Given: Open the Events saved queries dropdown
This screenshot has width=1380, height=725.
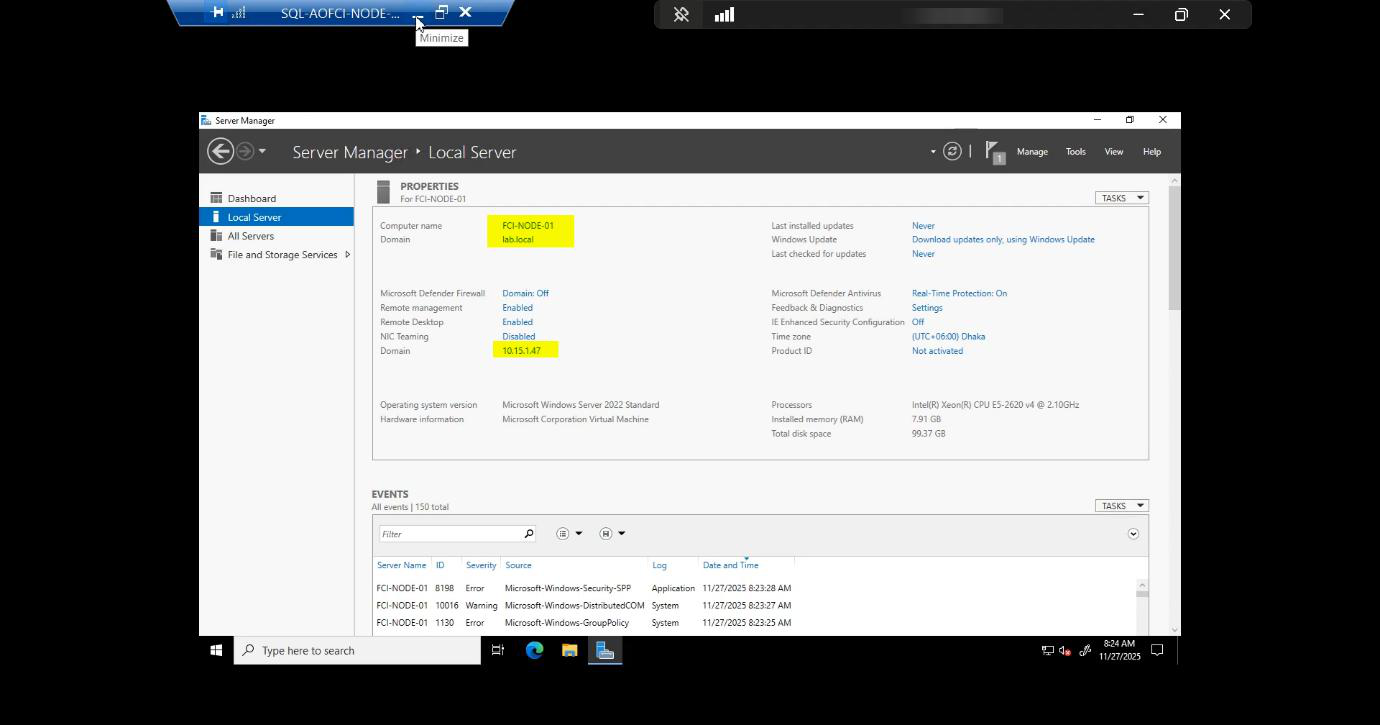Looking at the screenshot, I should [x=612, y=534].
